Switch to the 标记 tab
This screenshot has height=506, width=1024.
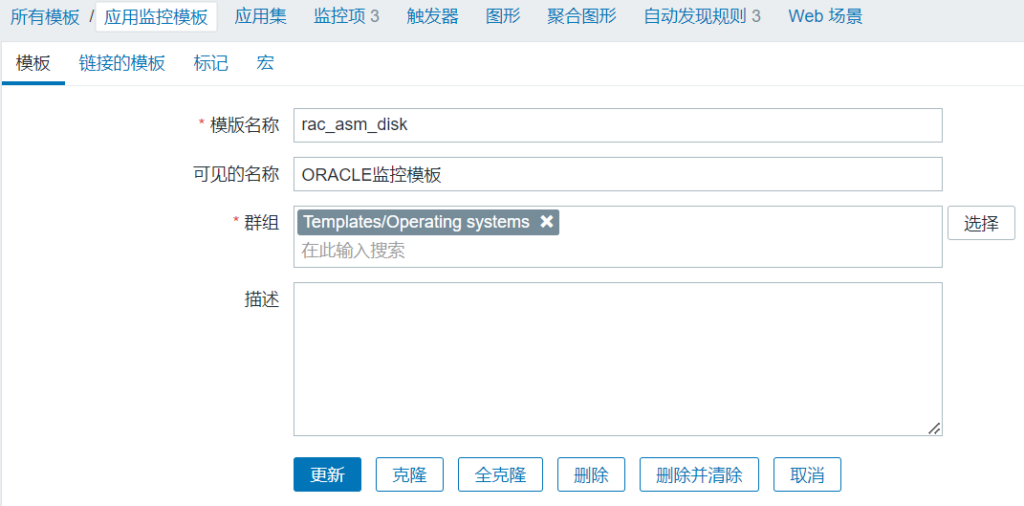(x=211, y=63)
